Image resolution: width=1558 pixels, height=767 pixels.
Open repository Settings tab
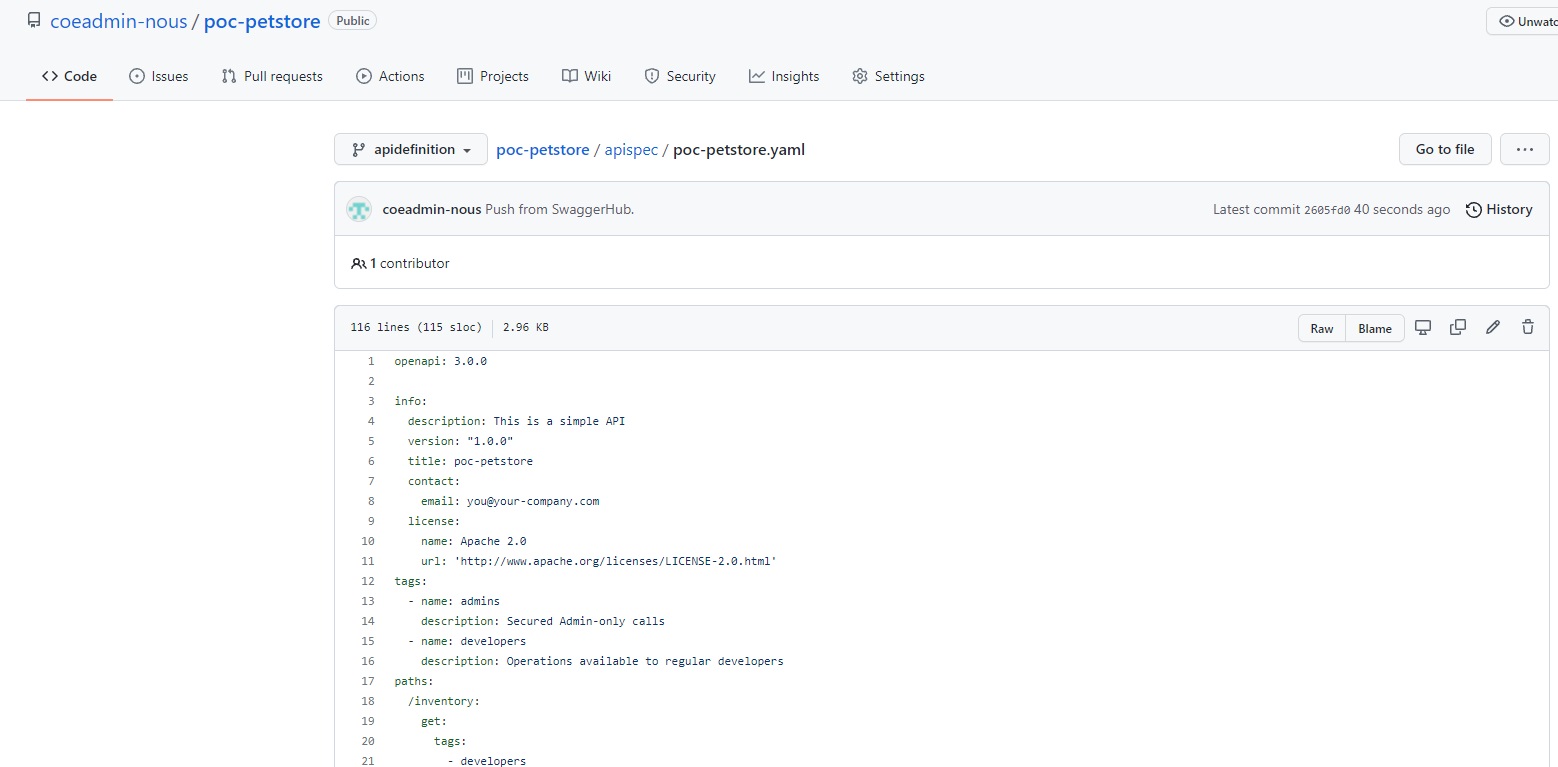(888, 76)
